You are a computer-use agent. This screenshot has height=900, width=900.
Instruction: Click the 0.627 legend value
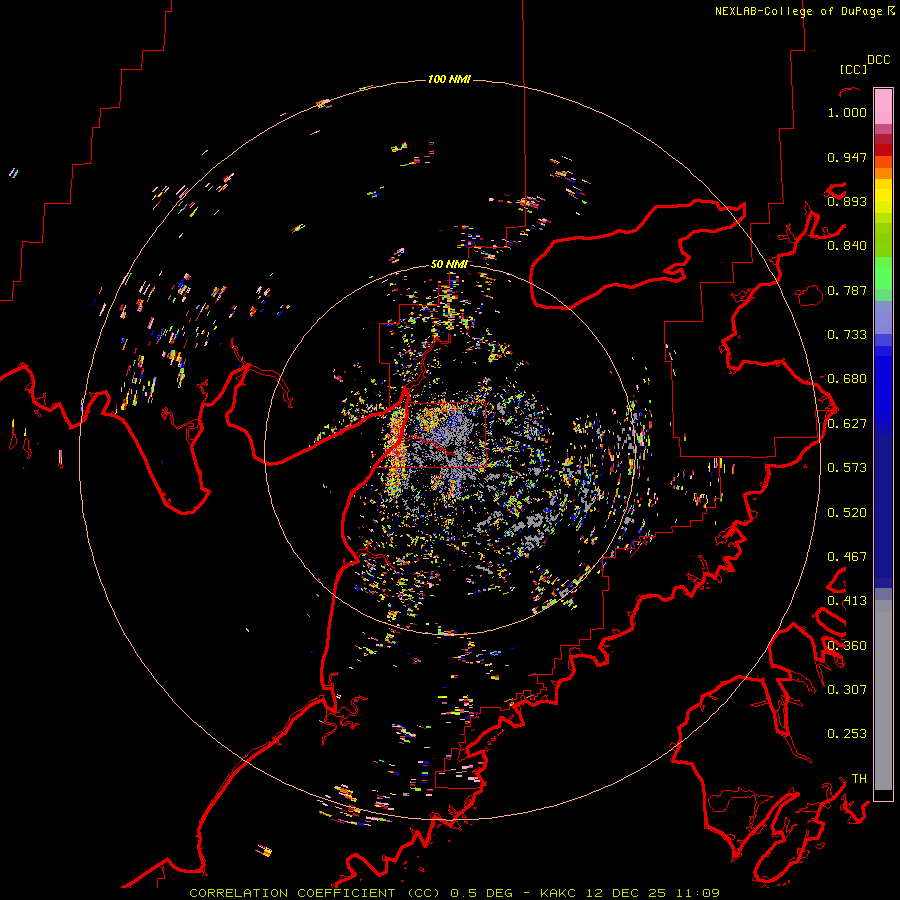(847, 424)
